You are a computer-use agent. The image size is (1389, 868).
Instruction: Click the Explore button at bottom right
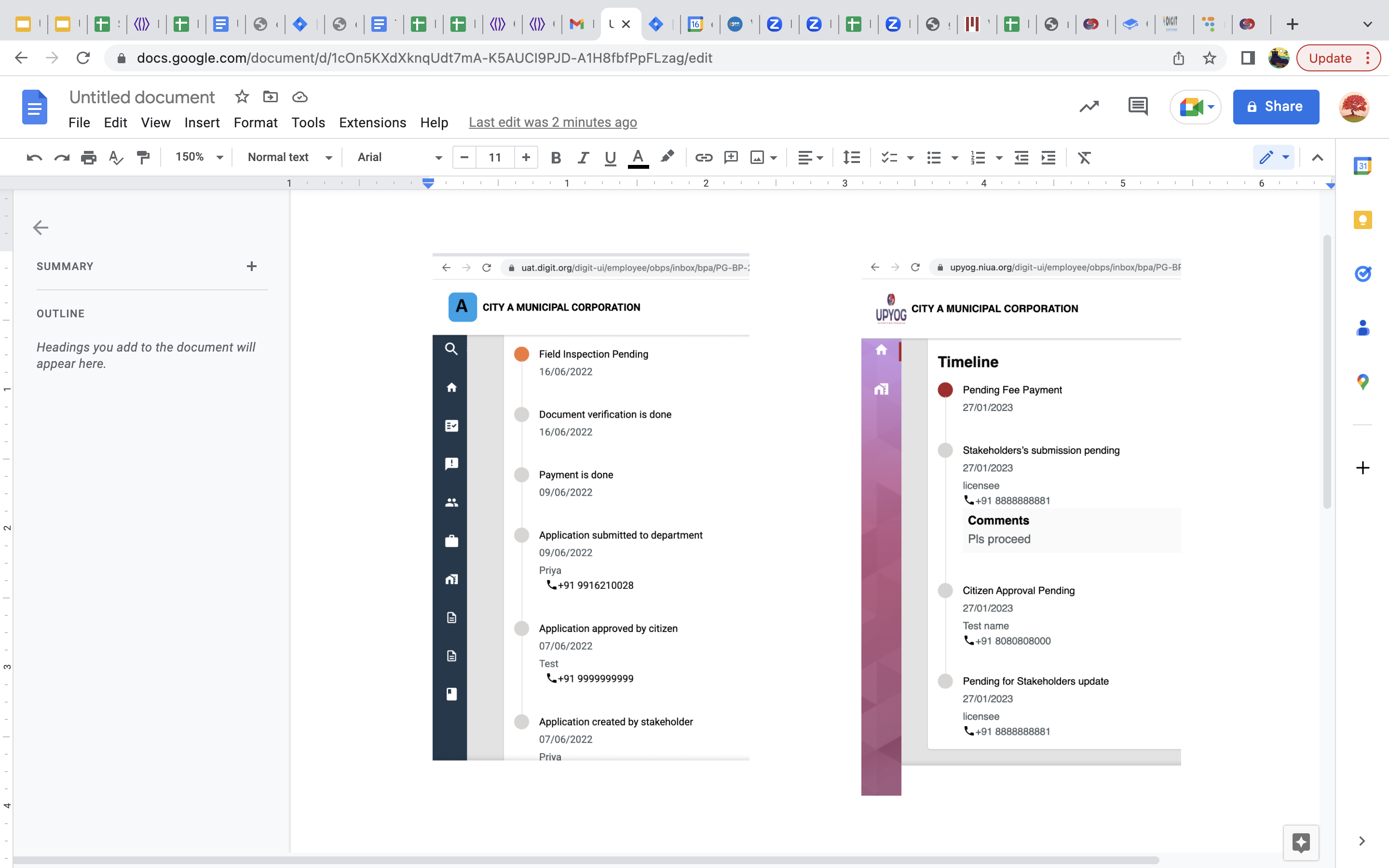click(x=1301, y=842)
